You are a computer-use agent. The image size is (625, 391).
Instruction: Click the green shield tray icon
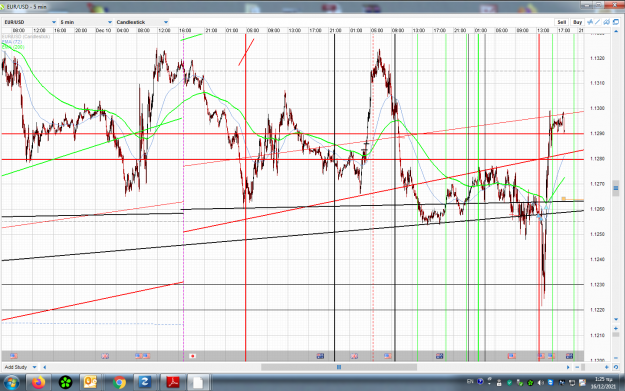(x=509, y=383)
